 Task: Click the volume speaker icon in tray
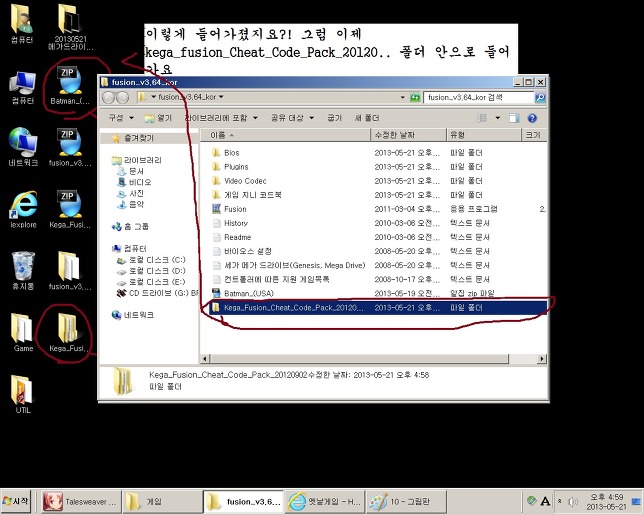pos(573,501)
